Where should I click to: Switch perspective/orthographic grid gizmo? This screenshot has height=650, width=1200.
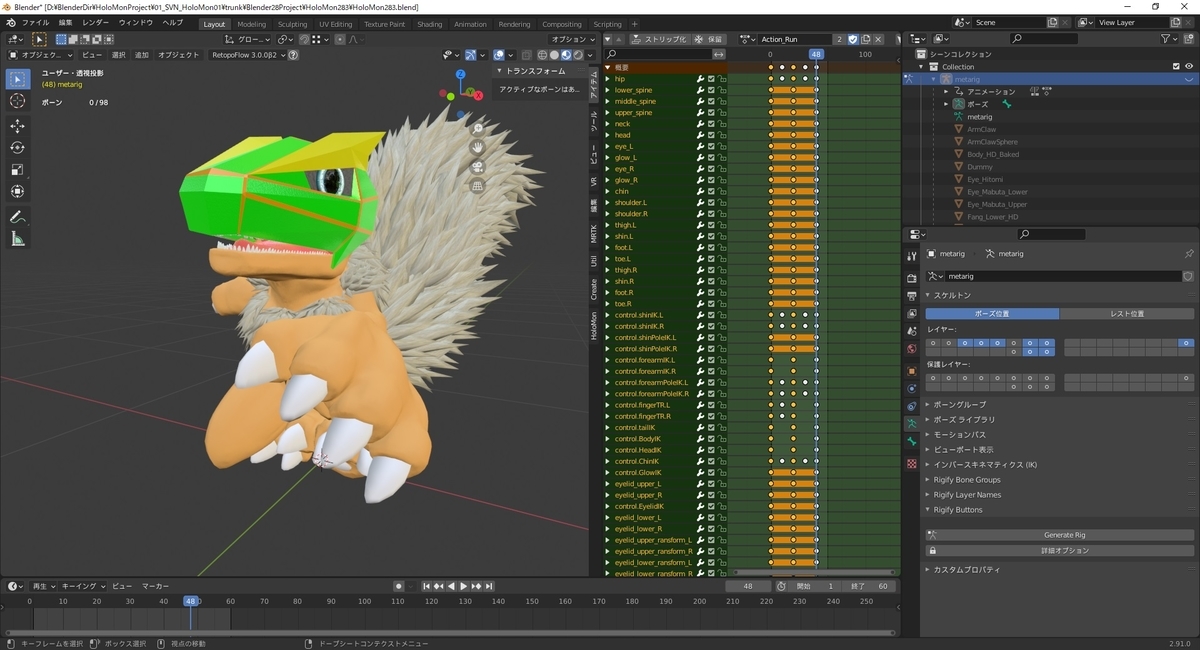point(478,186)
